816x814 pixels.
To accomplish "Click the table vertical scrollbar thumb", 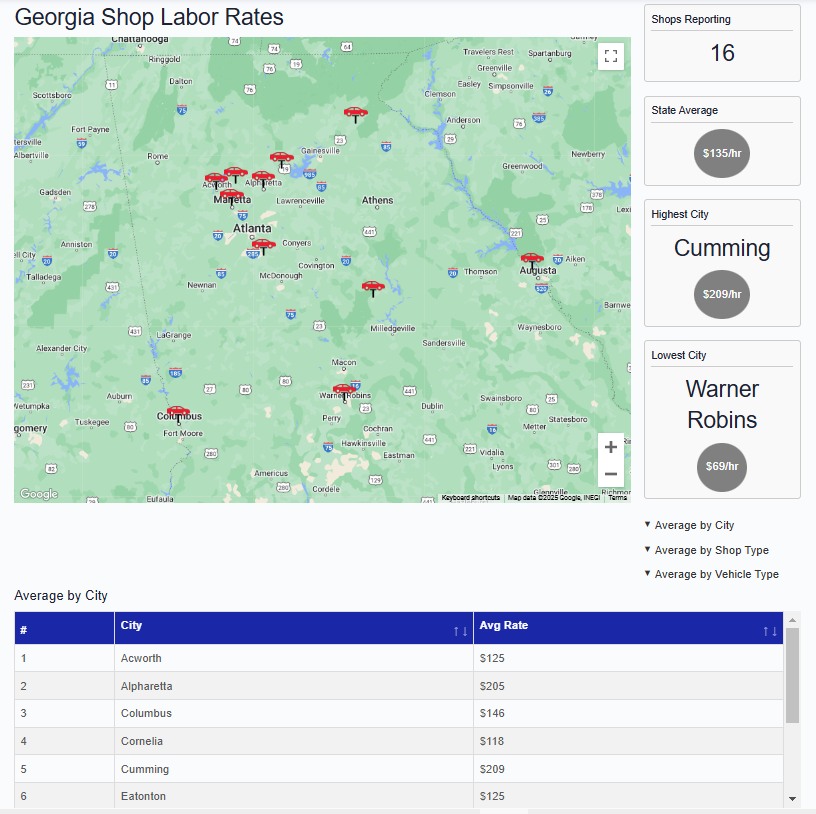I will click(x=792, y=675).
